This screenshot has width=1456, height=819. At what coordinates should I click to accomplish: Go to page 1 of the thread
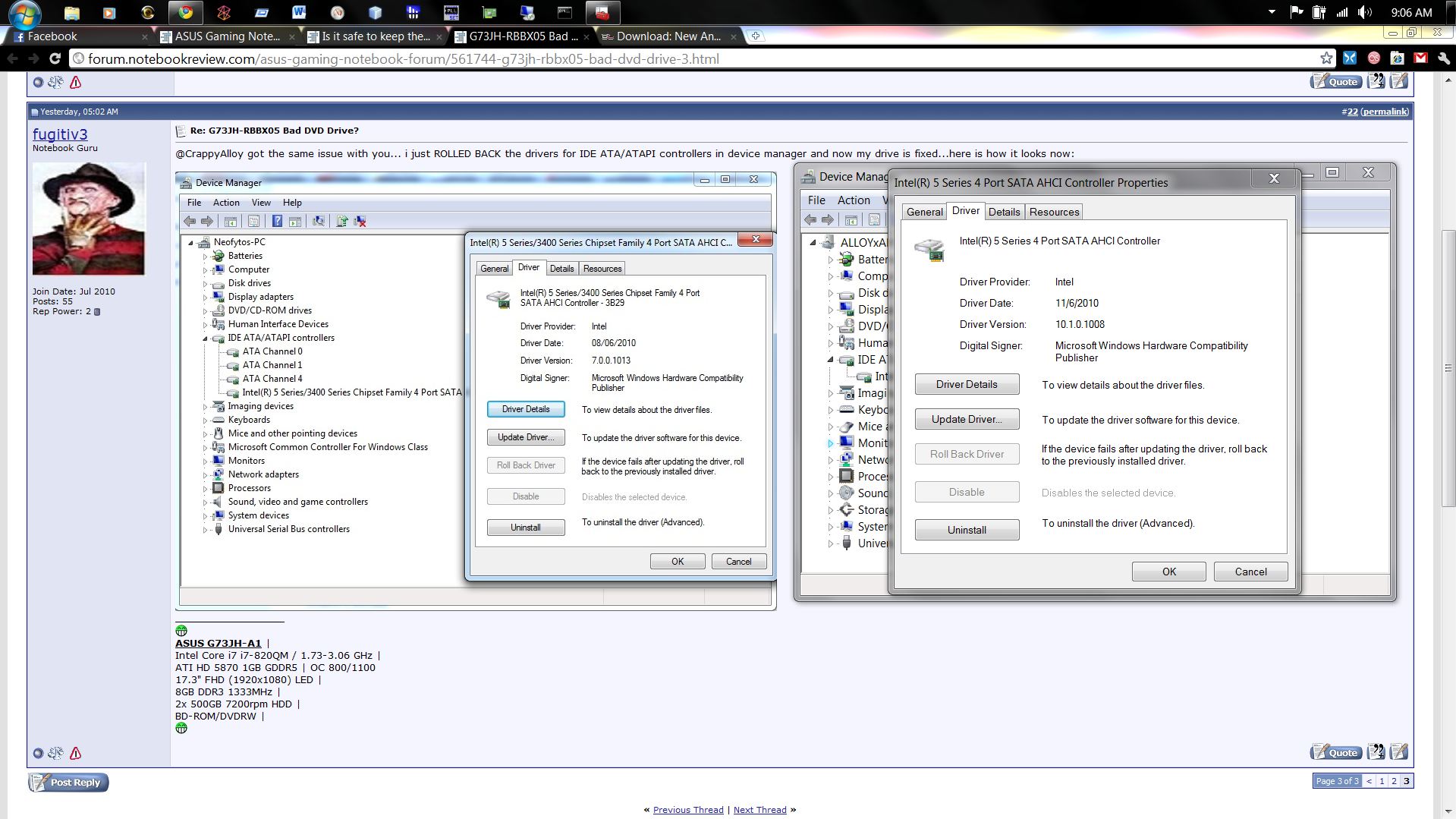pos(1382,781)
